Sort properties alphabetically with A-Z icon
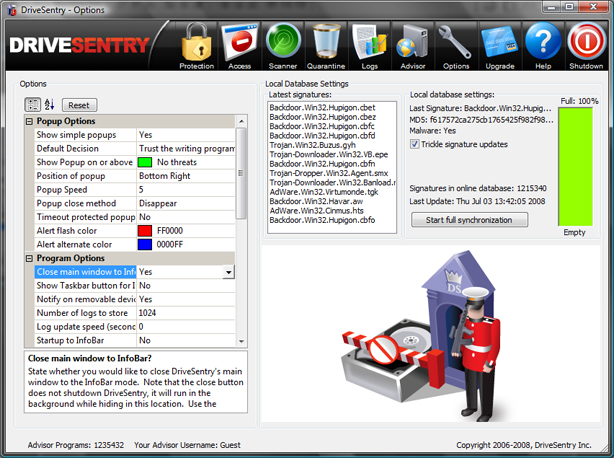Screen dimensions: 614x458 click(x=49, y=105)
